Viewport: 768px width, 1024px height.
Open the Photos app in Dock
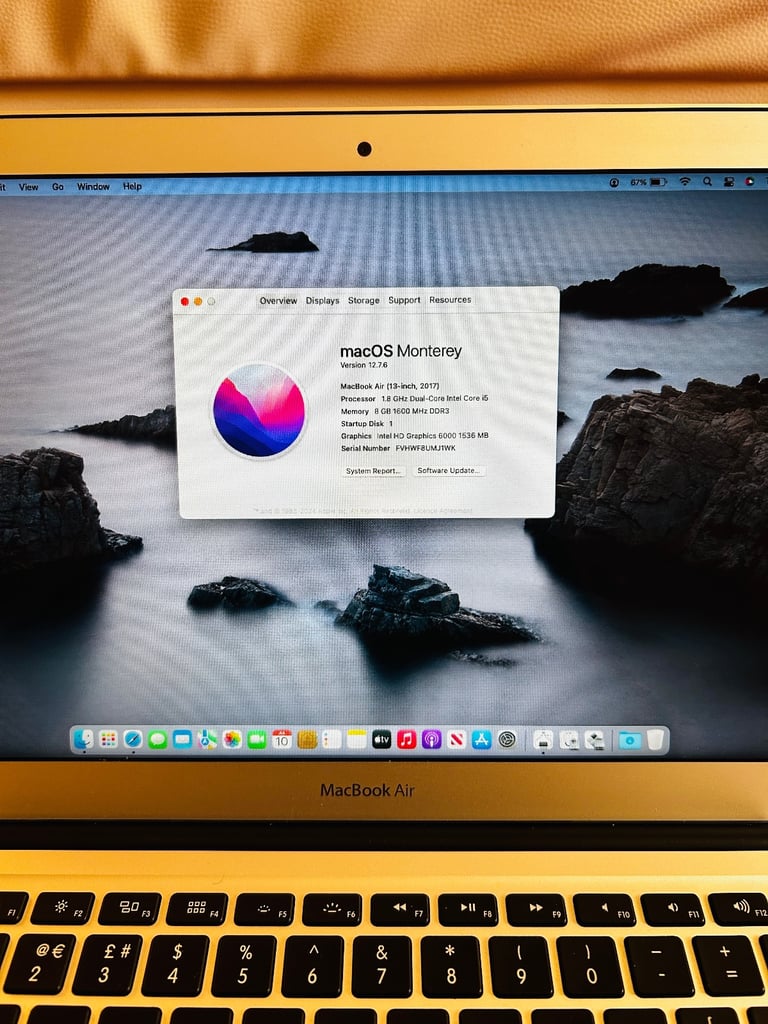232,739
